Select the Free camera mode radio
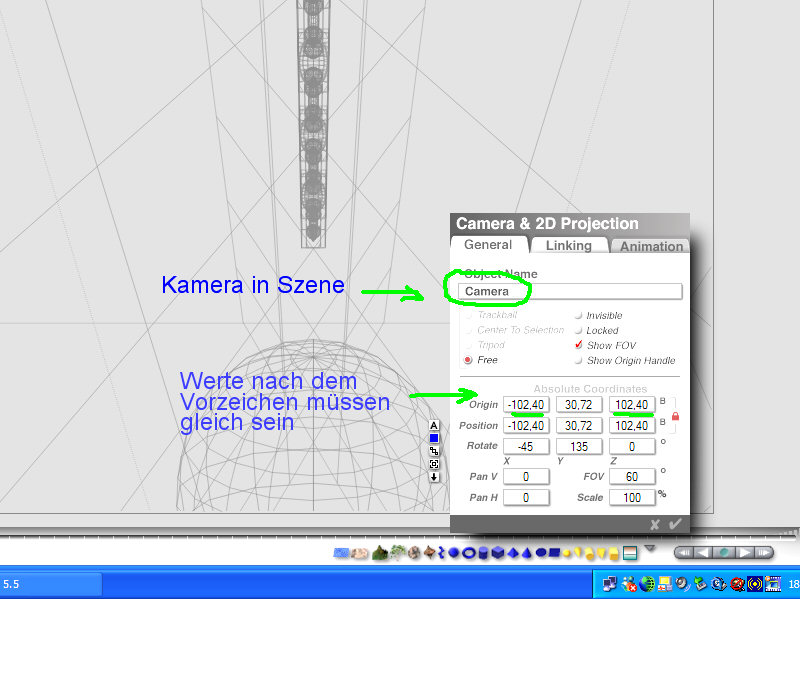 (x=468, y=360)
